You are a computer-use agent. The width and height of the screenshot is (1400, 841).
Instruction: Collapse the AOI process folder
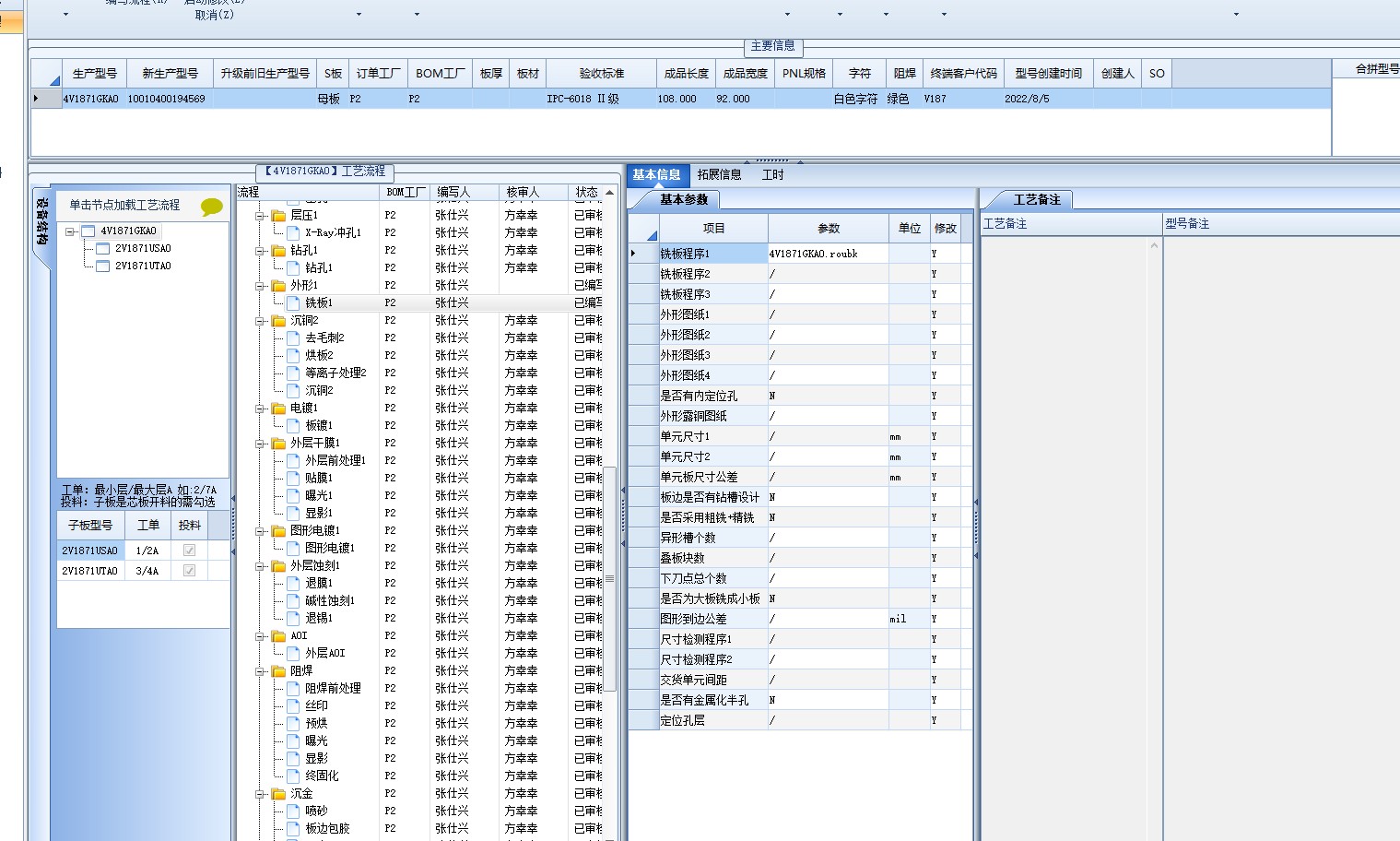[260, 635]
